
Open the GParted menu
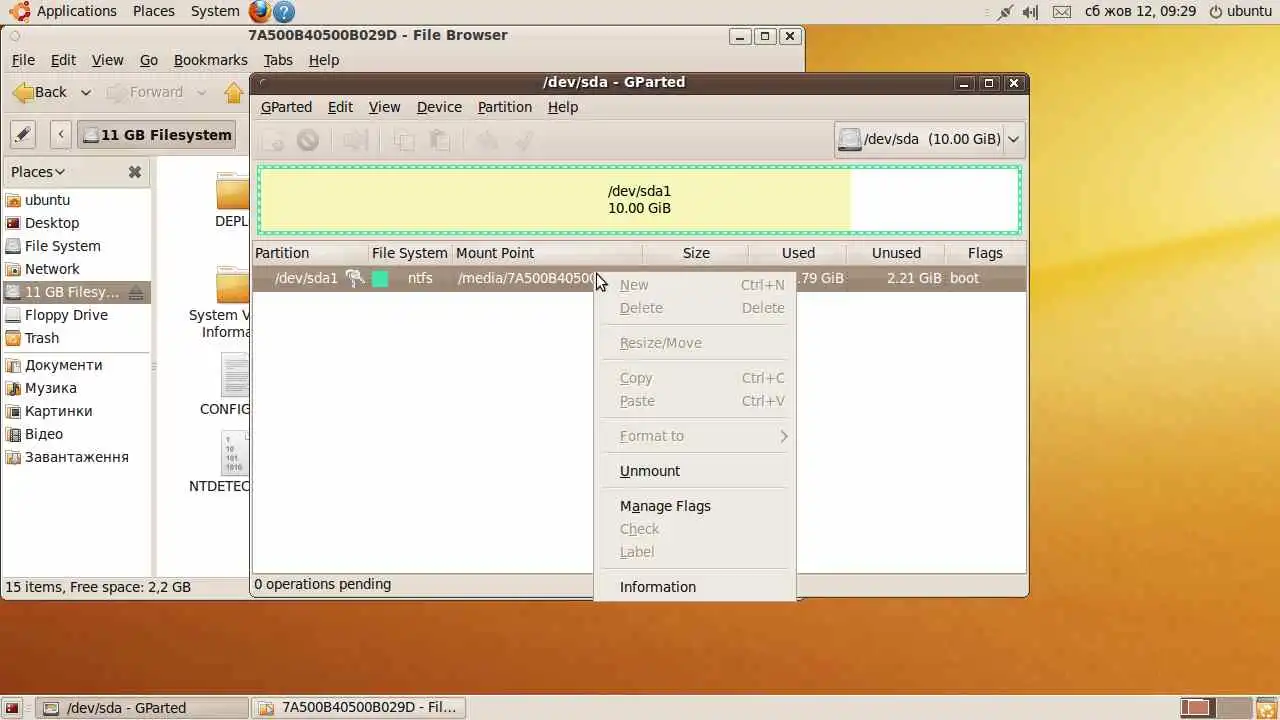[x=286, y=107]
